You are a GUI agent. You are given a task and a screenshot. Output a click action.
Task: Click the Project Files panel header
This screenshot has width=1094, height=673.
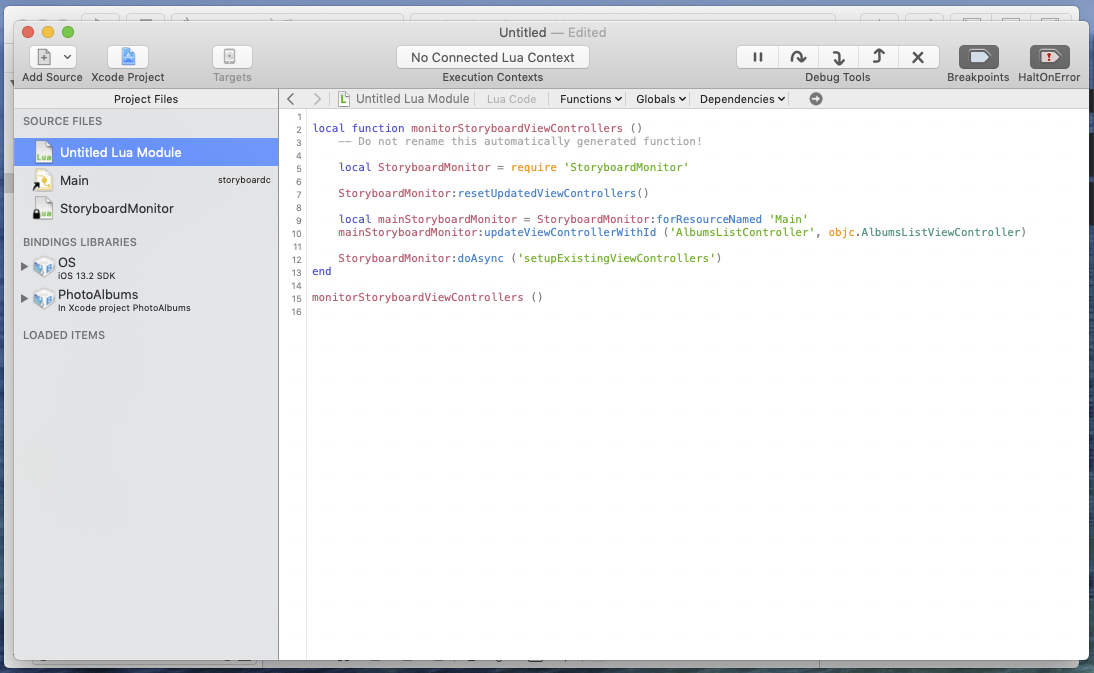pyautogui.click(x=146, y=99)
